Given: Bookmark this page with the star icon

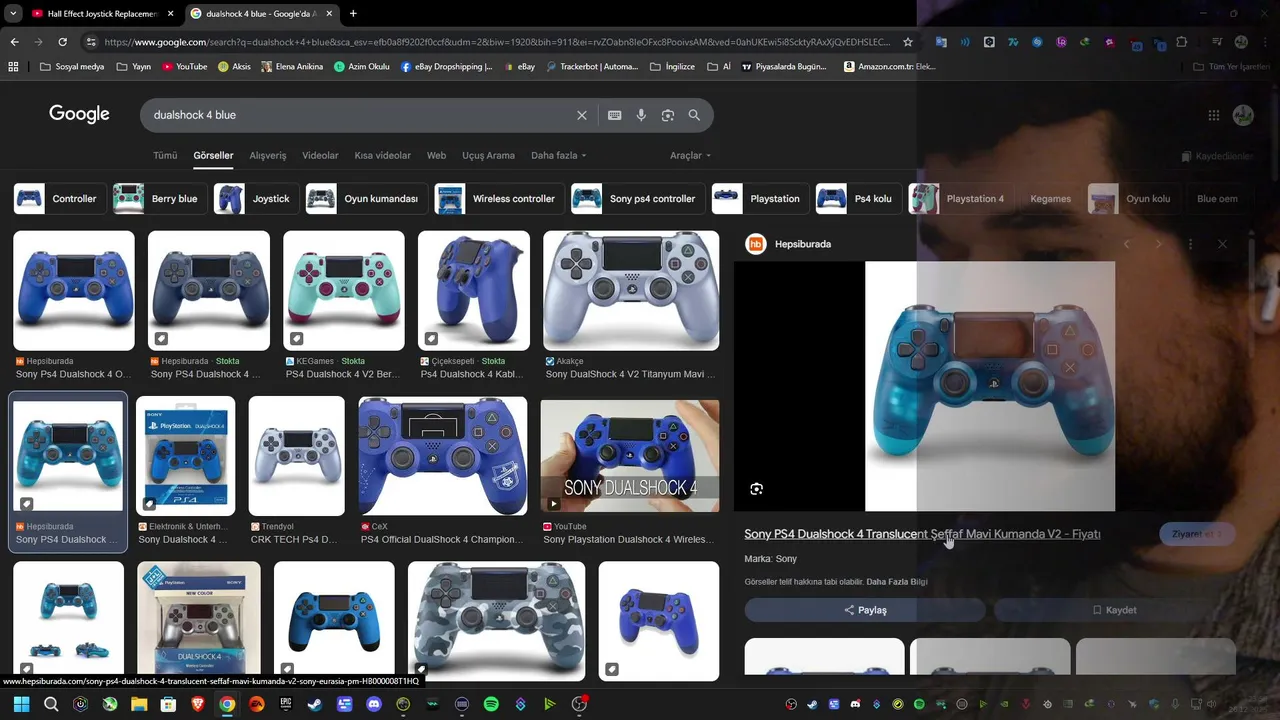Looking at the screenshot, I should pyautogui.click(x=908, y=42).
